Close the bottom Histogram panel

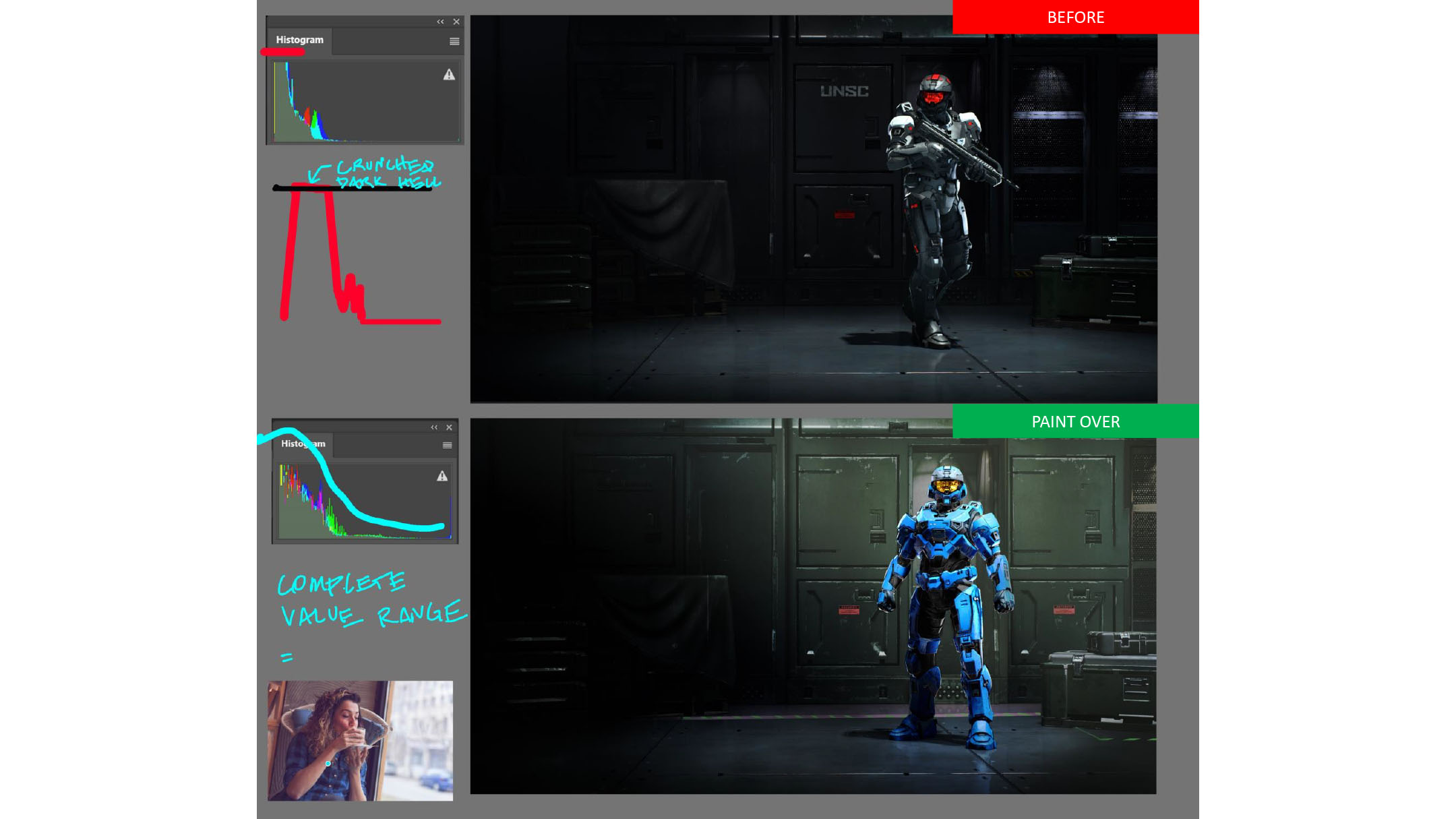coord(449,427)
